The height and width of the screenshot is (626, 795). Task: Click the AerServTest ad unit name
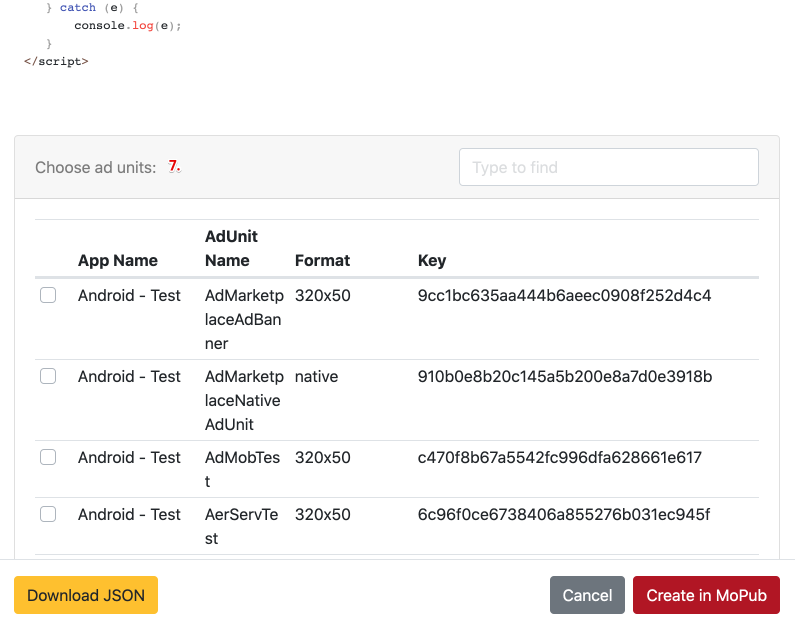tap(241, 526)
